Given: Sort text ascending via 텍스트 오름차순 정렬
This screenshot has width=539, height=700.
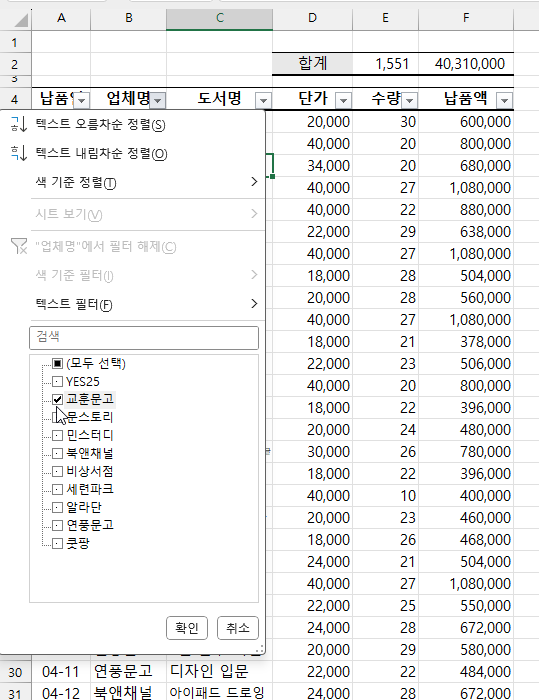Looking at the screenshot, I should [x=100, y=125].
